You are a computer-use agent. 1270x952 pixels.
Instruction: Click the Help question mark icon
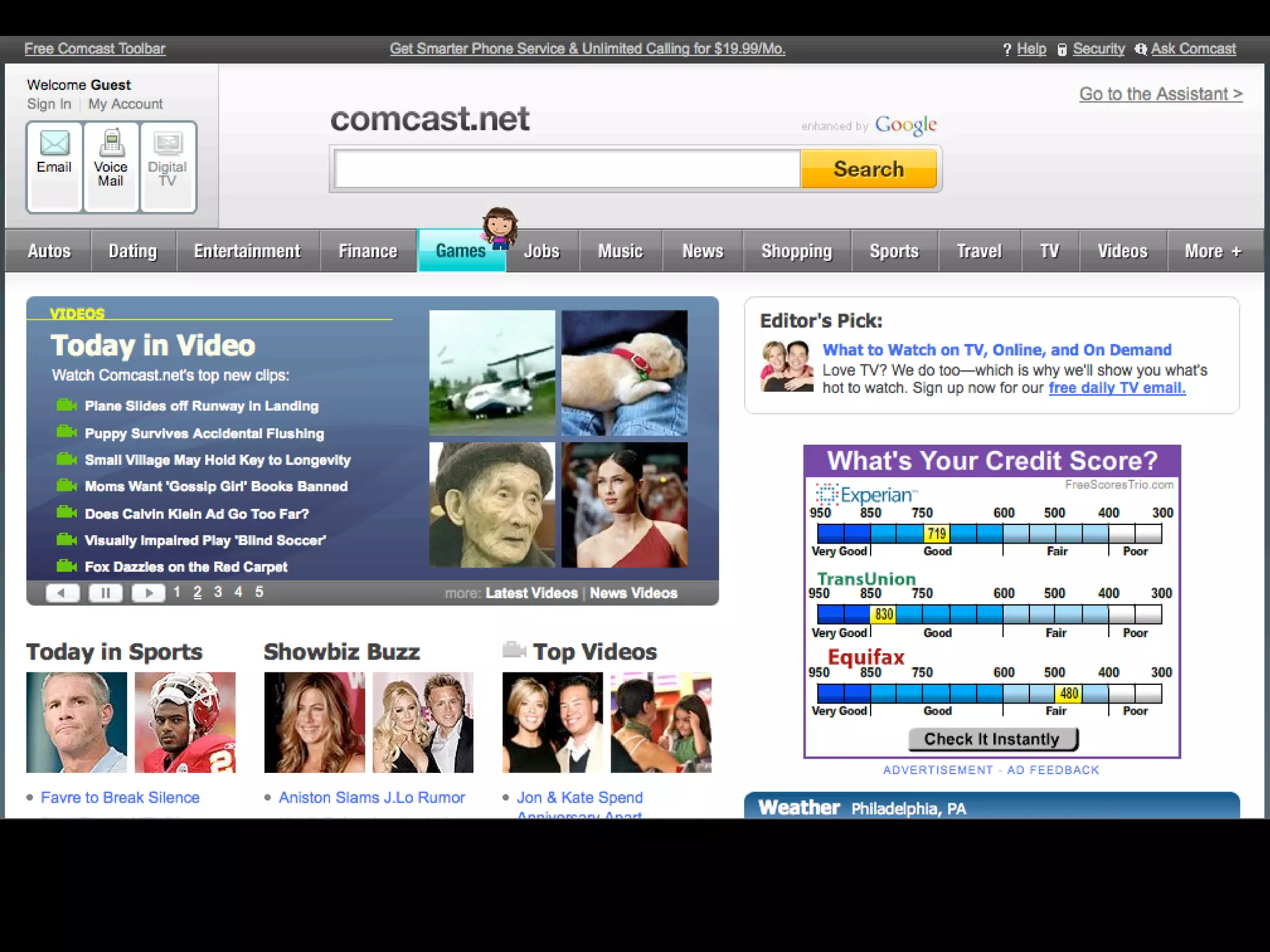point(1007,50)
